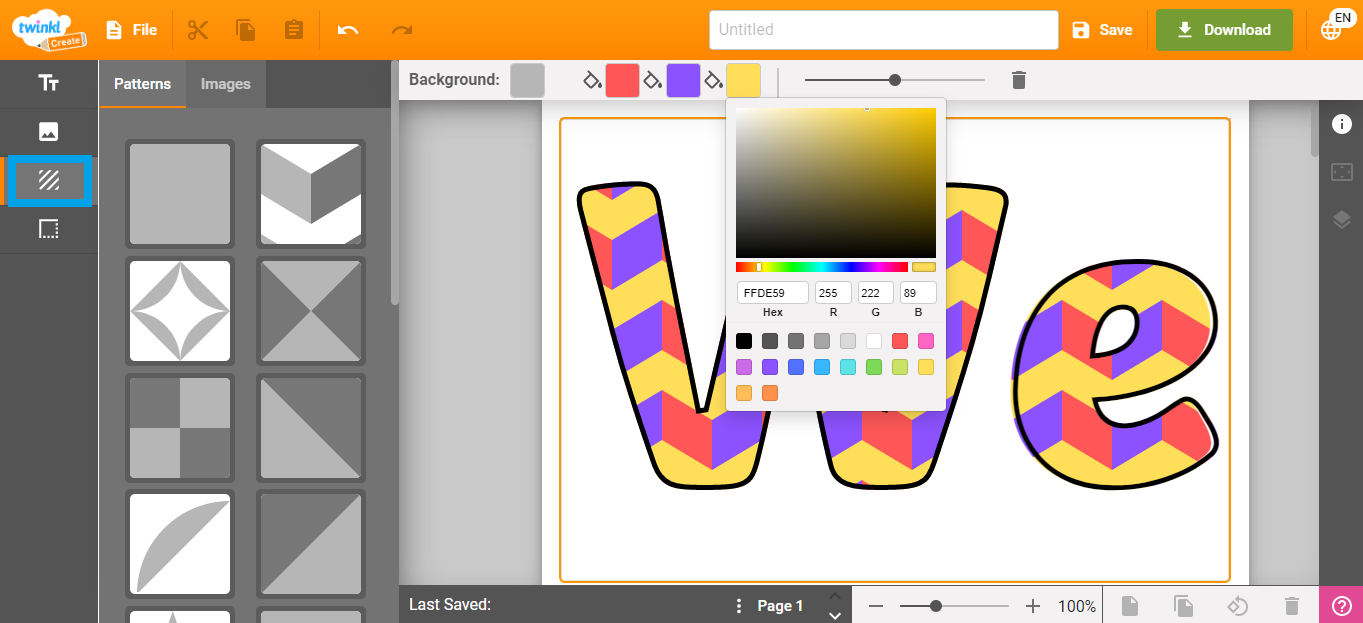Click the G value field

[876, 293]
